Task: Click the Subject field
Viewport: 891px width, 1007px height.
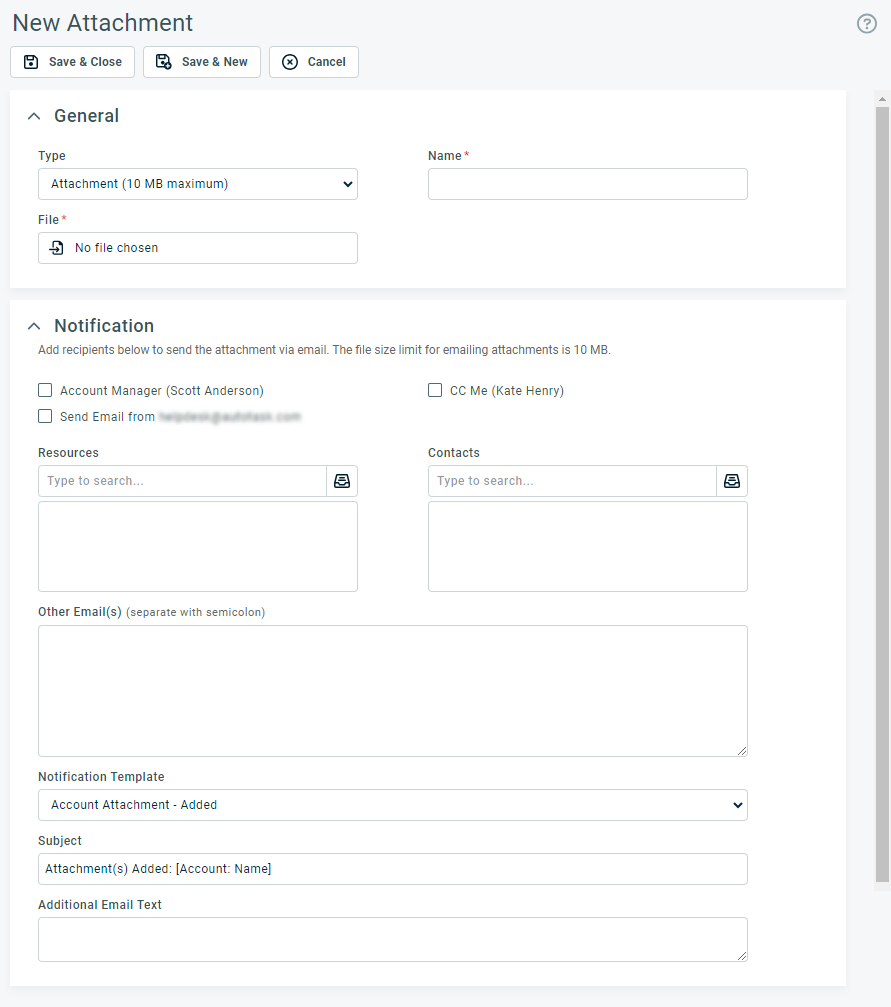Action: pos(393,869)
